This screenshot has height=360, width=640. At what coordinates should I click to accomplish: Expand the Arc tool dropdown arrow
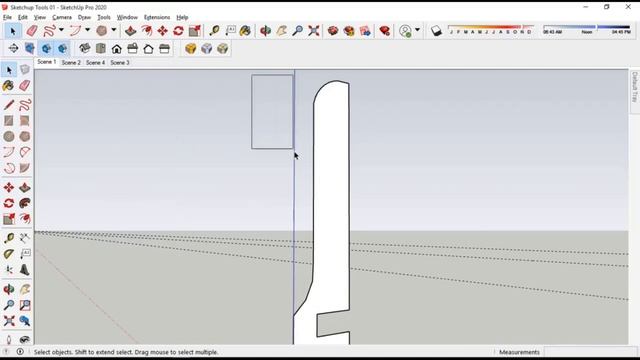(x=87, y=30)
